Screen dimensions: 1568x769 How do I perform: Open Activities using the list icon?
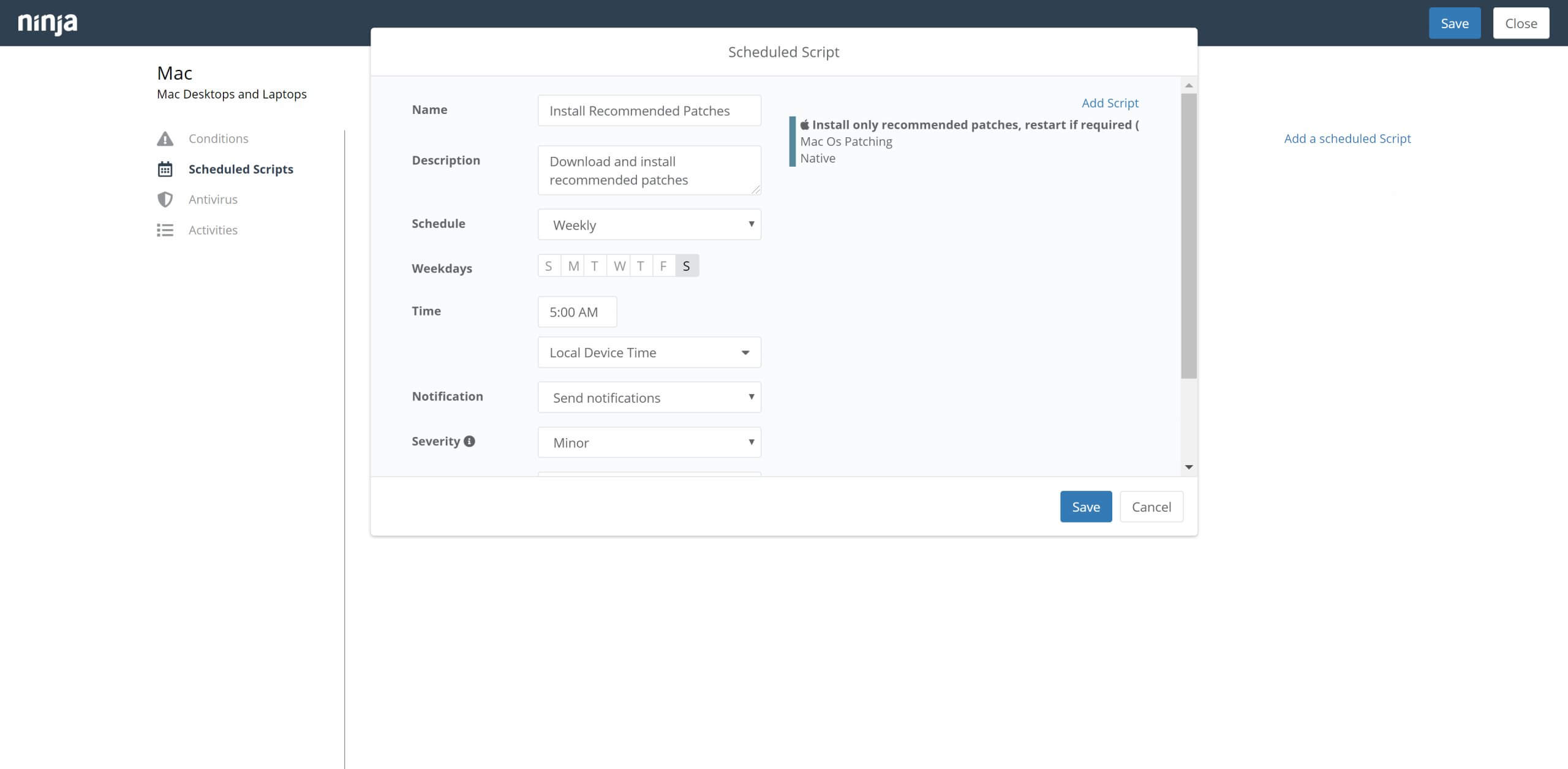click(x=165, y=230)
